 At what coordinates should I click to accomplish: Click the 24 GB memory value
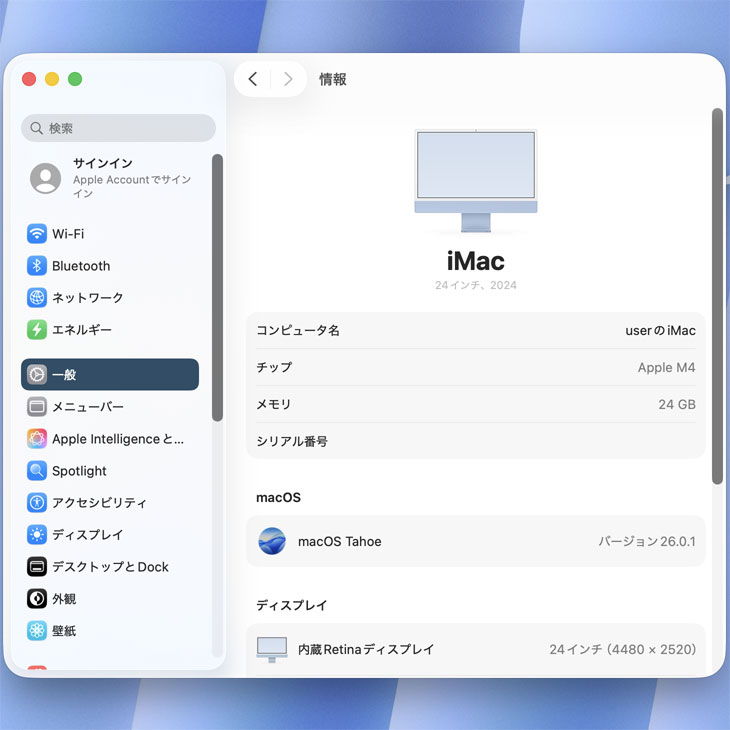coord(677,404)
